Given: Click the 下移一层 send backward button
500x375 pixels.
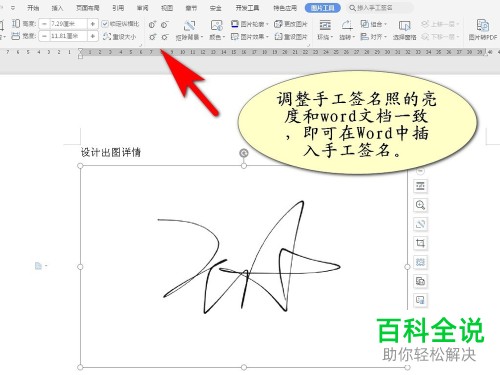Looking at the screenshot, I should (x=440, y=36).
